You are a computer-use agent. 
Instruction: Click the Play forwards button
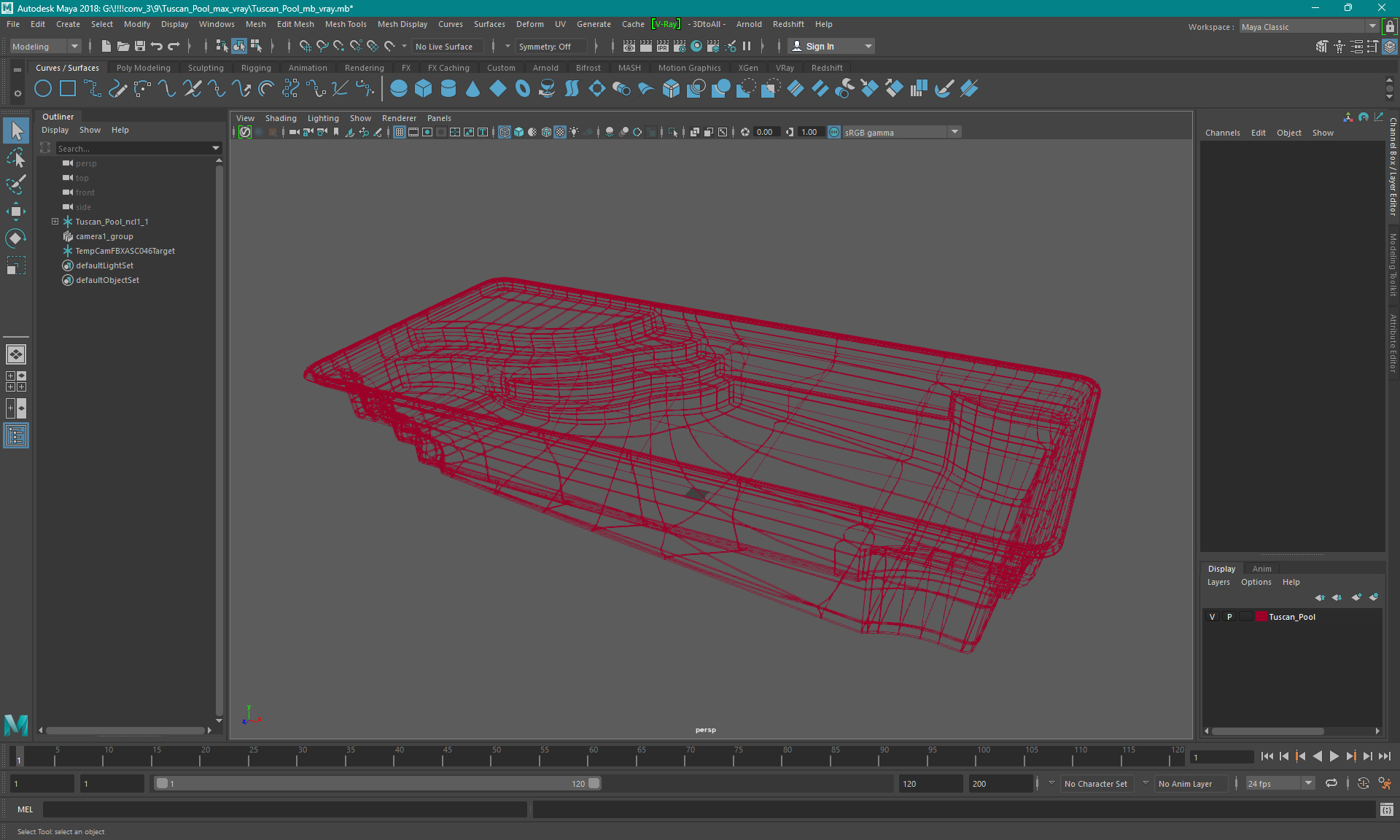pos(1334,756)
